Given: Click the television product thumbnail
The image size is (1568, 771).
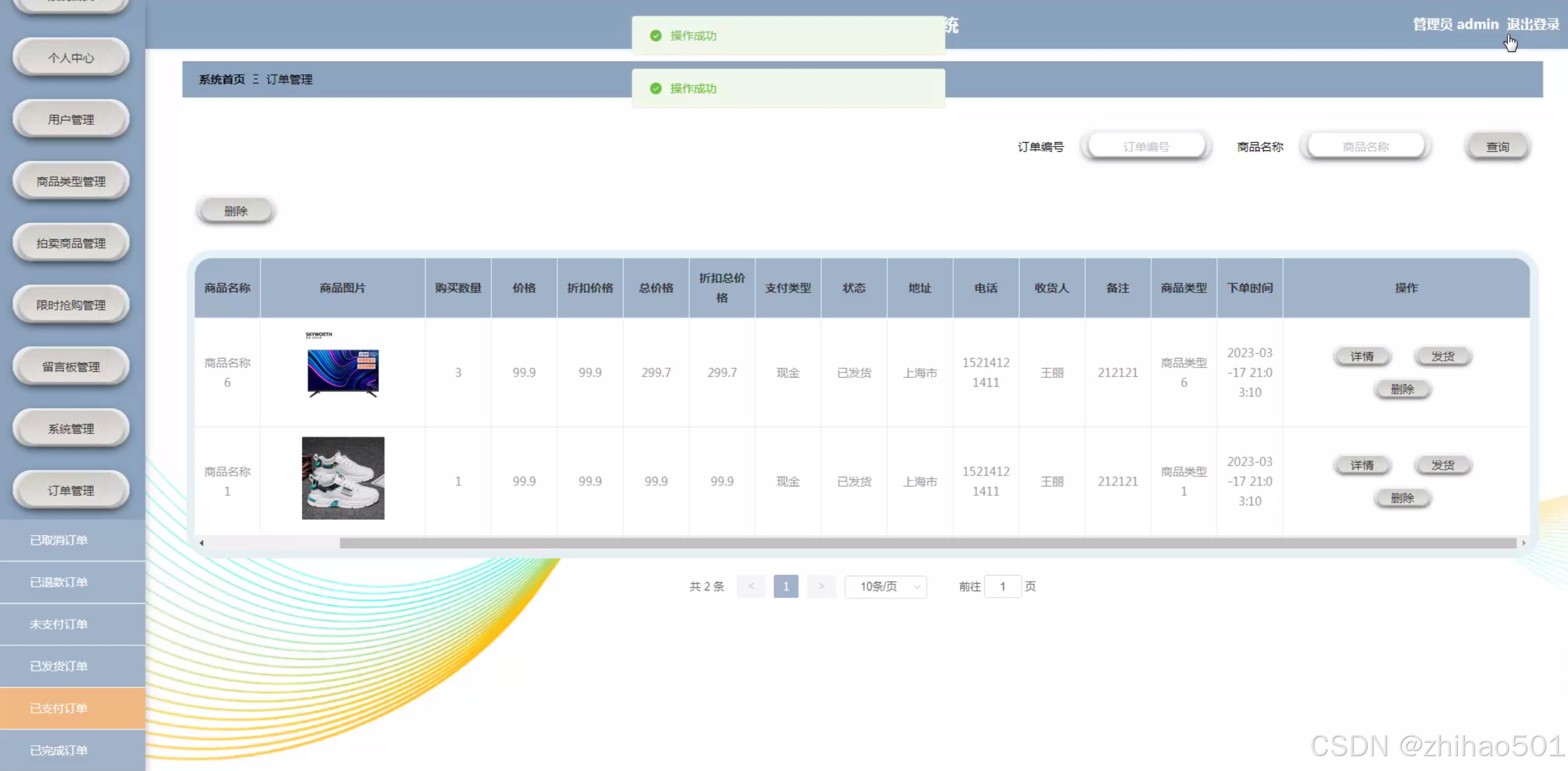Looking at the screenshot, I should tap(343, 372).
